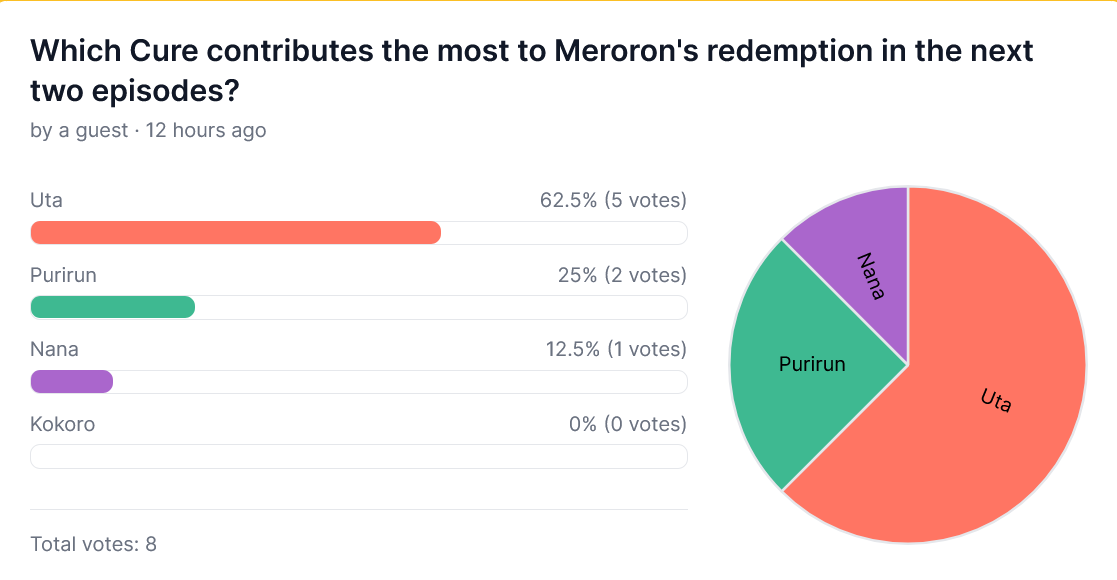Click the empty Kokoro result bar
Viewport: 1117px width, 580px height.
[358, 457]
